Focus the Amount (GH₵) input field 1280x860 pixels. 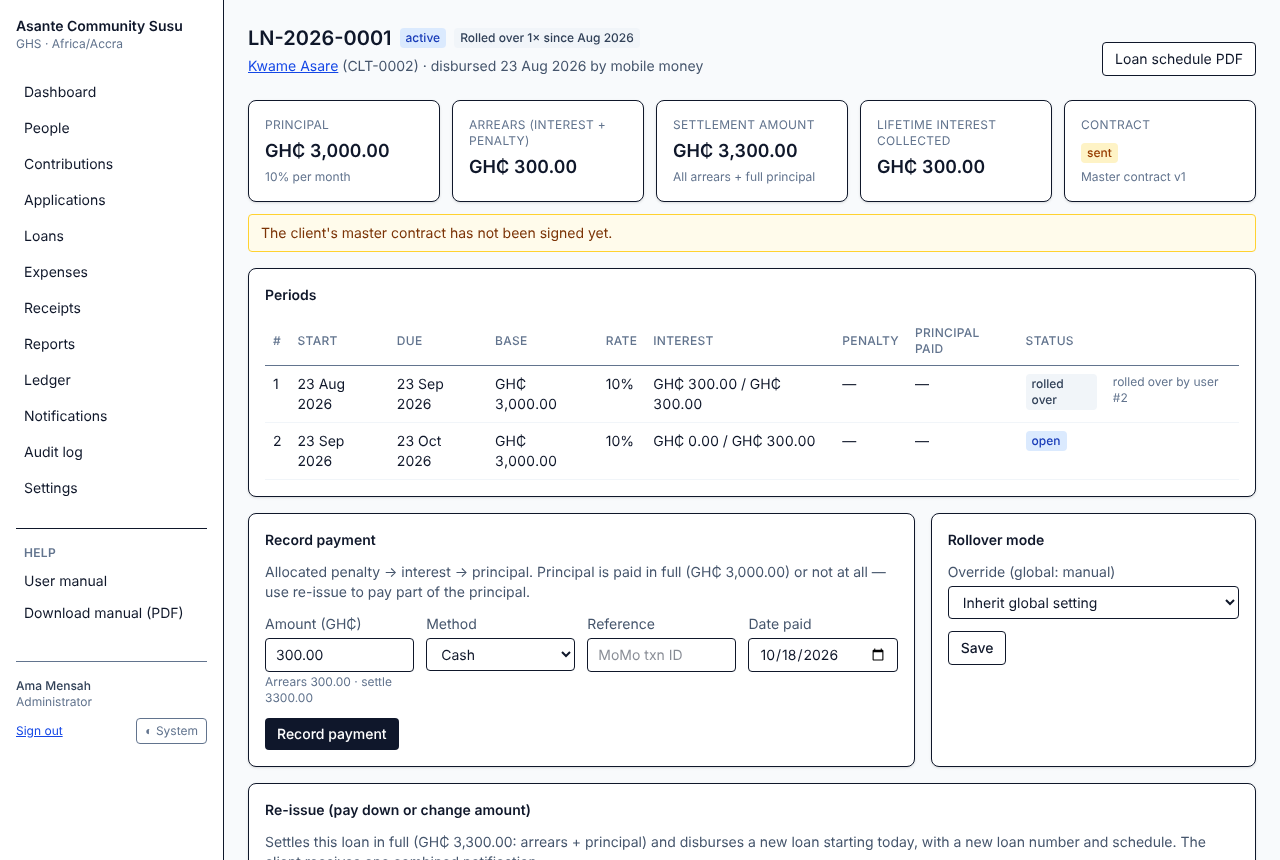pyautogui.click(x=339, y=655)
